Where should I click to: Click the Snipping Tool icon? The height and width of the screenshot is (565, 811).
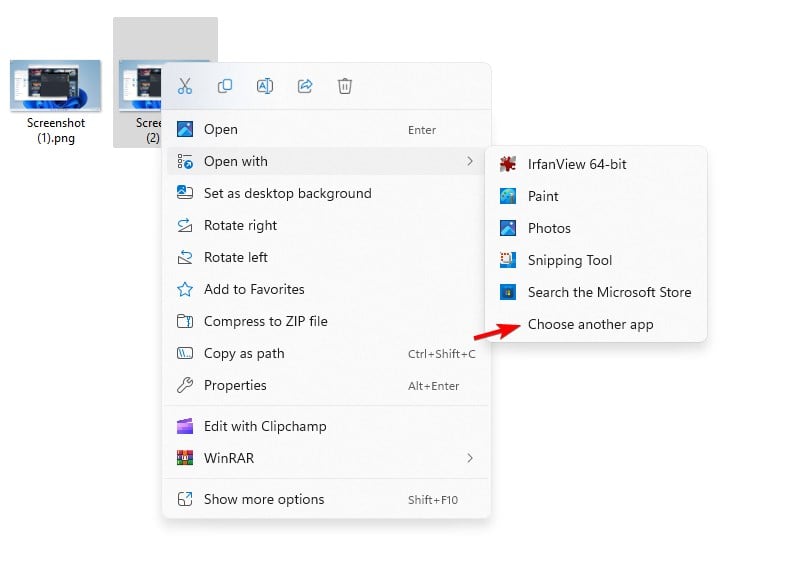pyautogui.click(x=508, y=260)
